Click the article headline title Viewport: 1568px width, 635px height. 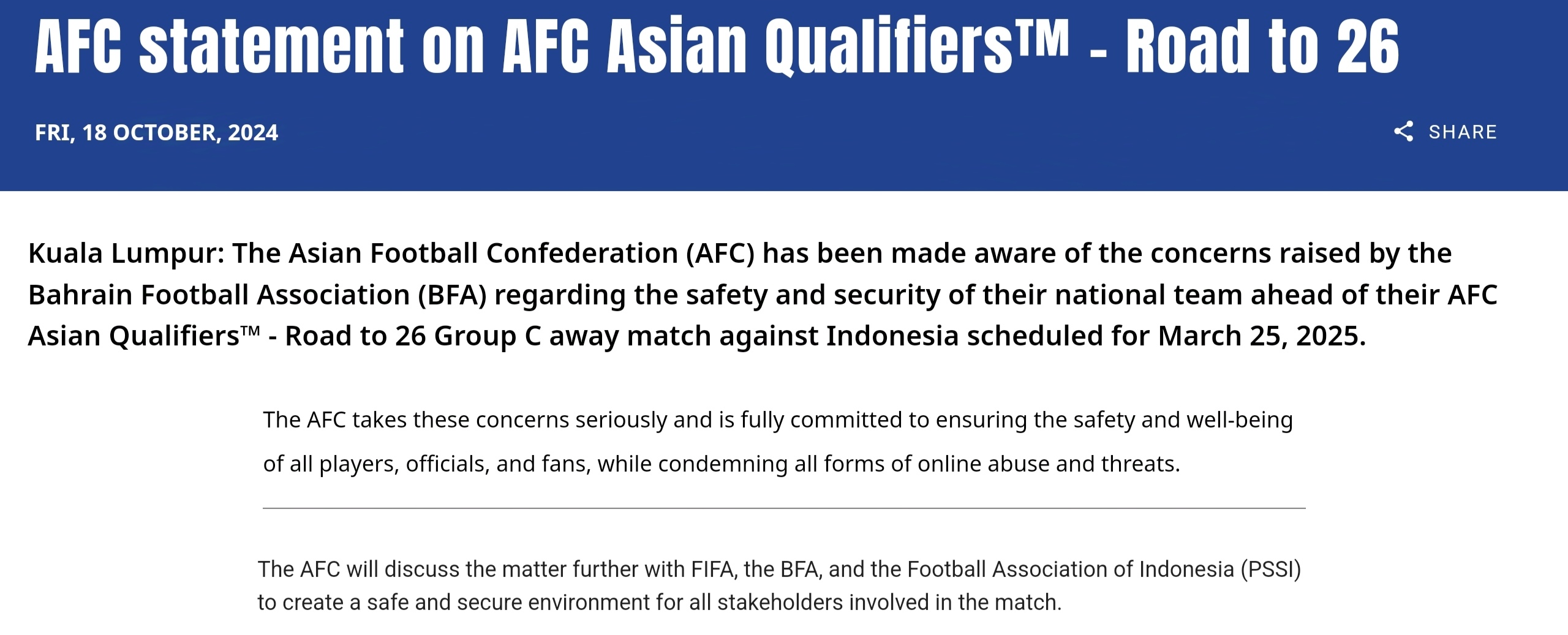(717, 46)
